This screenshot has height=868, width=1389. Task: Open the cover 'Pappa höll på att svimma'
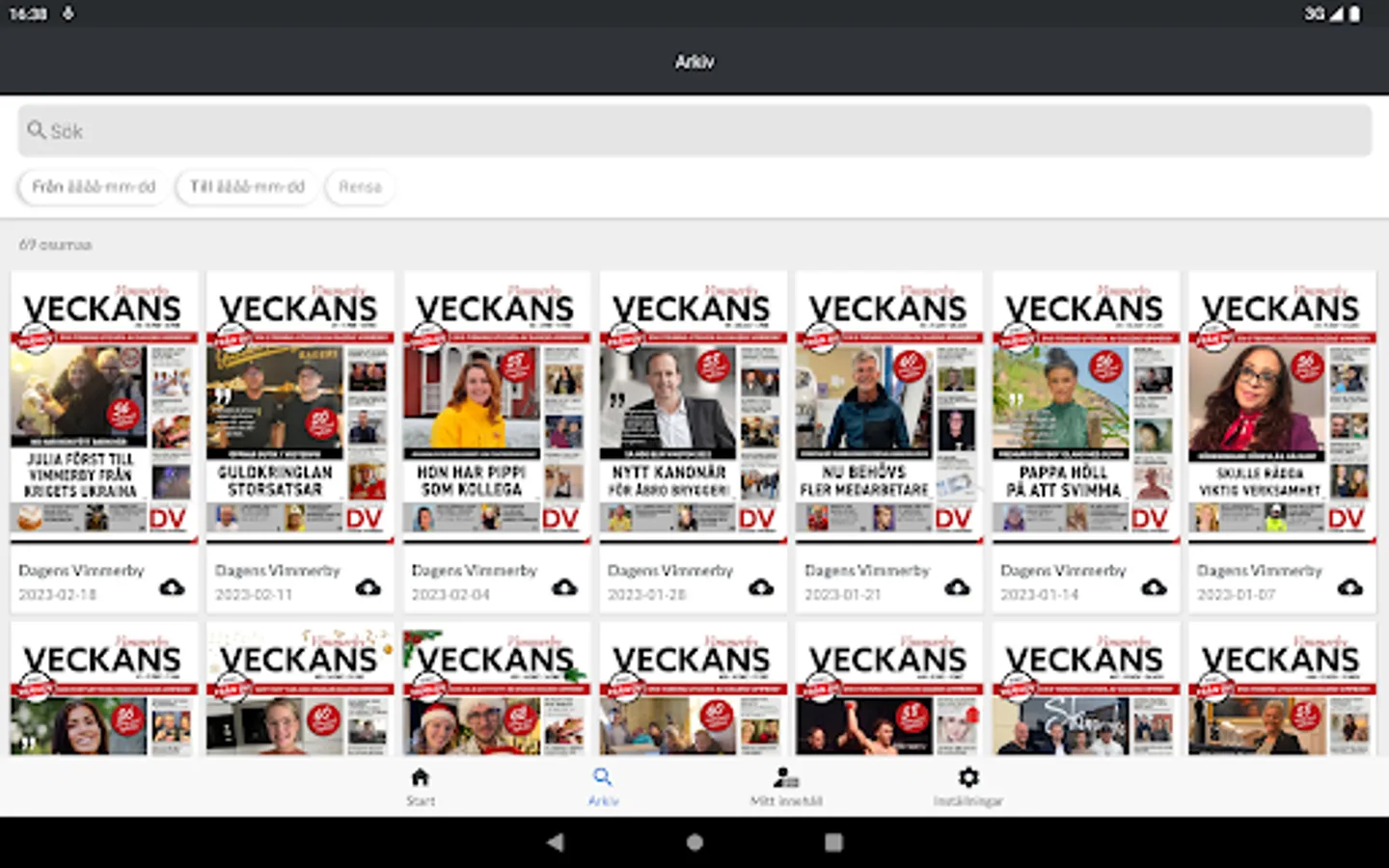click(x=1086, y=407)
